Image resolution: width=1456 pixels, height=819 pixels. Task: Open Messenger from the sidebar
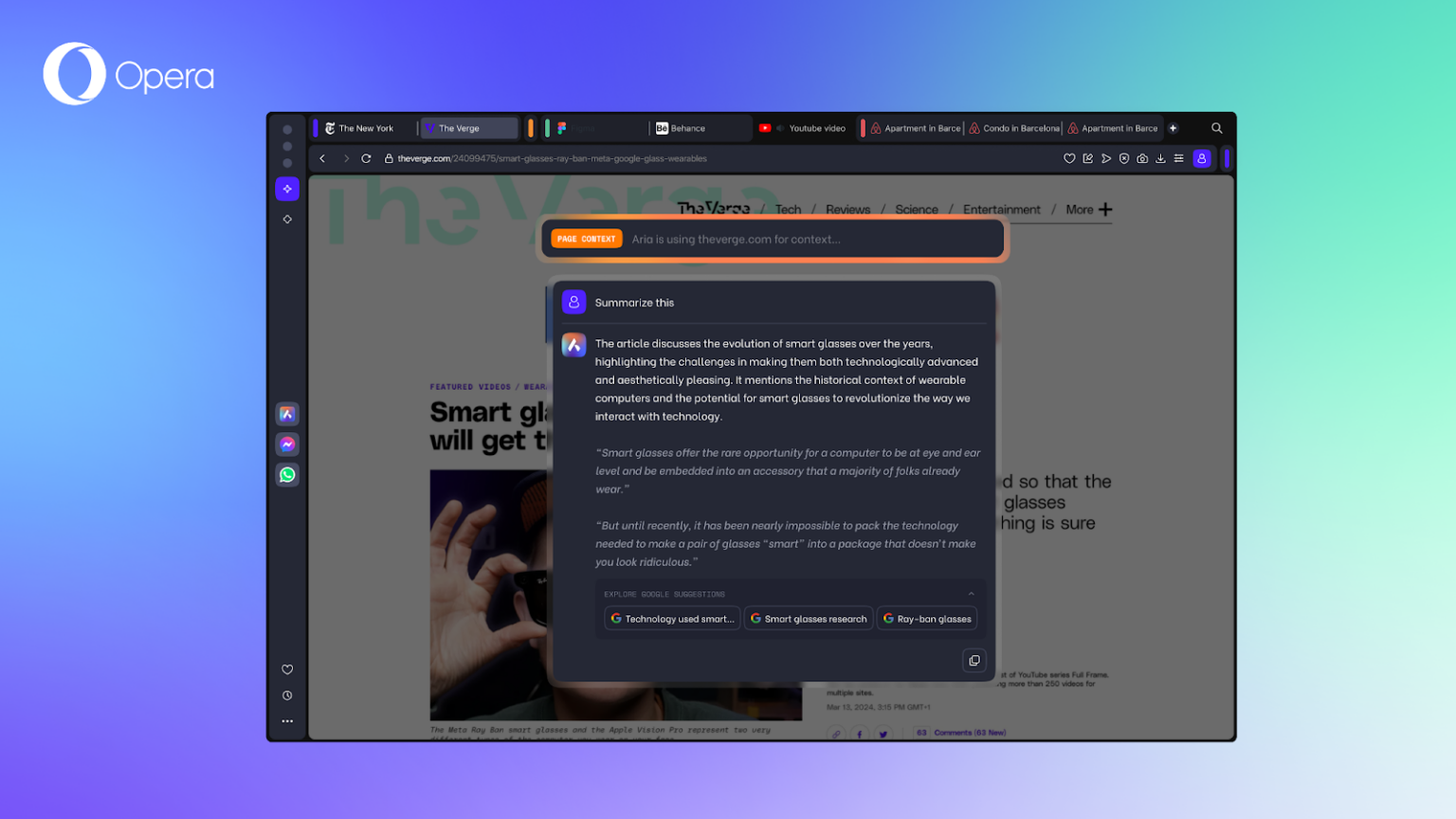[x=287, y=444]
